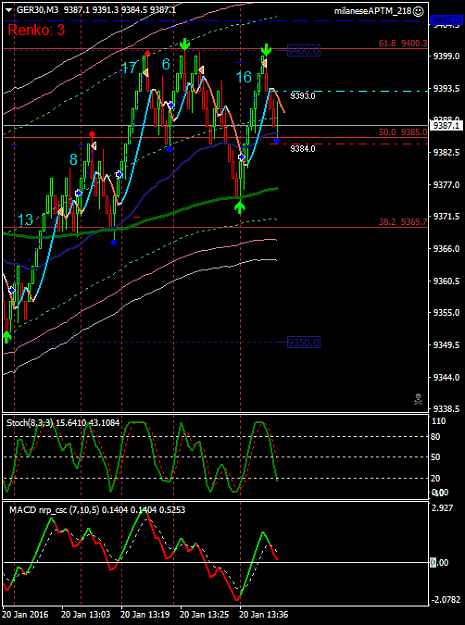This screenshot has width=465, height=625.
Task: Select the 9400.0 boxed price level label
Action: coord(304,51)
